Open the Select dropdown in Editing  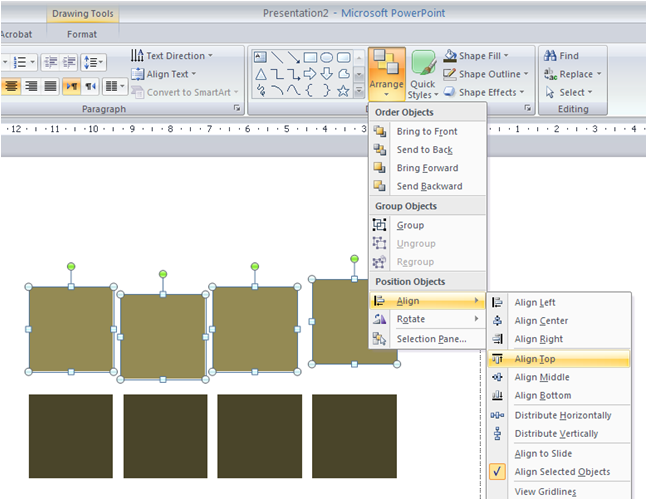569,92
